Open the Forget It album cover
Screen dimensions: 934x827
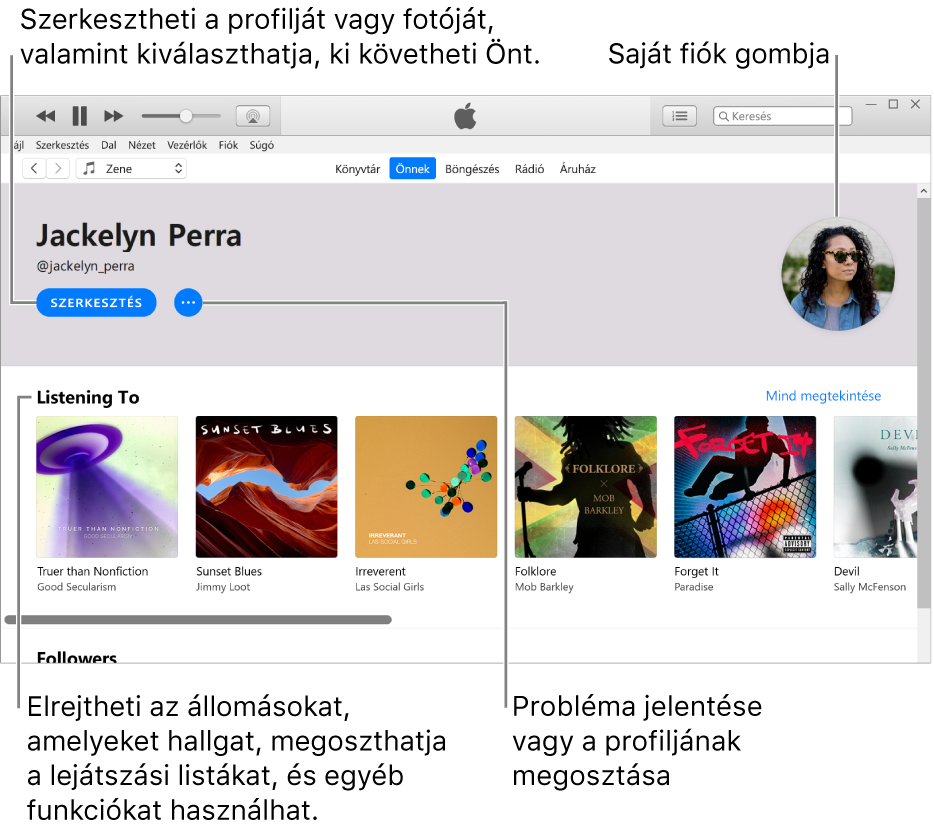745,487
